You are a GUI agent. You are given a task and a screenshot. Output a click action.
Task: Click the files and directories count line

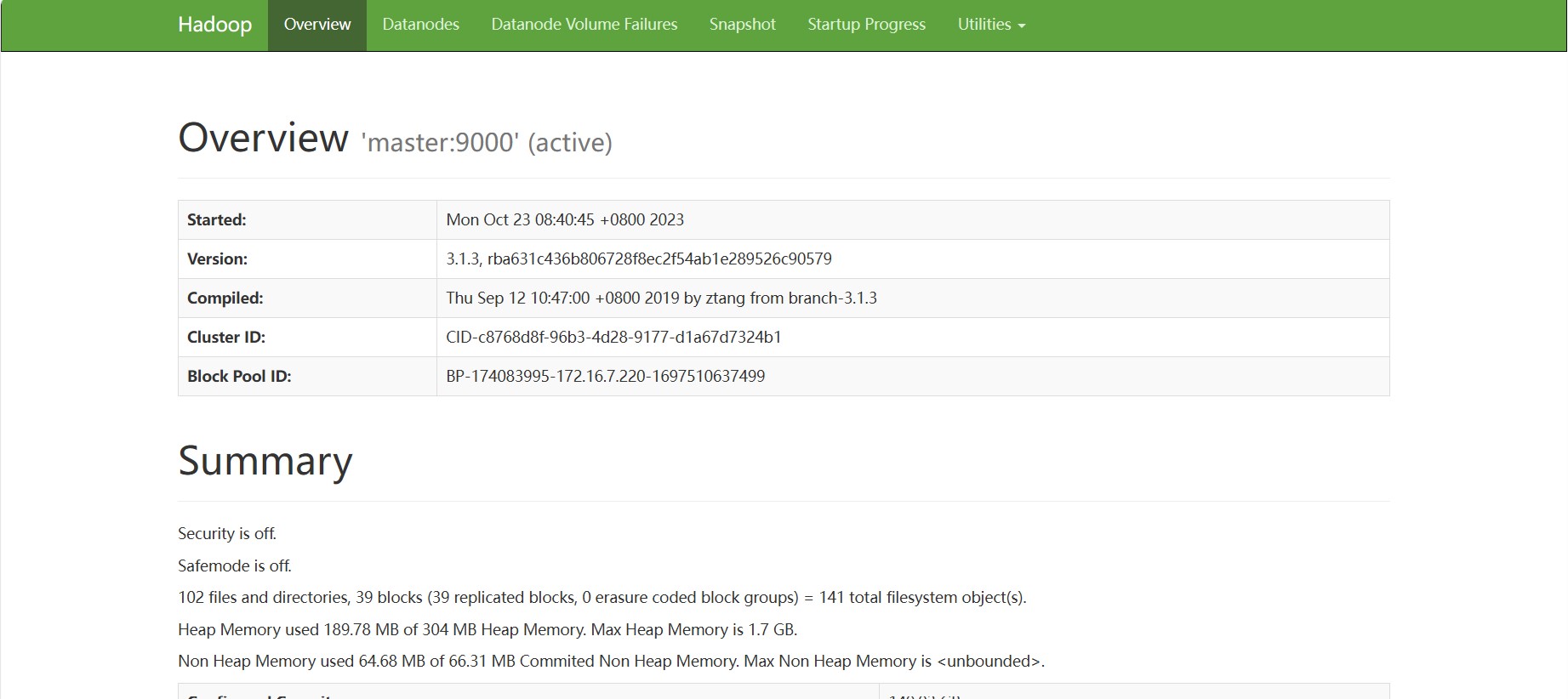(x=602, y=597)
